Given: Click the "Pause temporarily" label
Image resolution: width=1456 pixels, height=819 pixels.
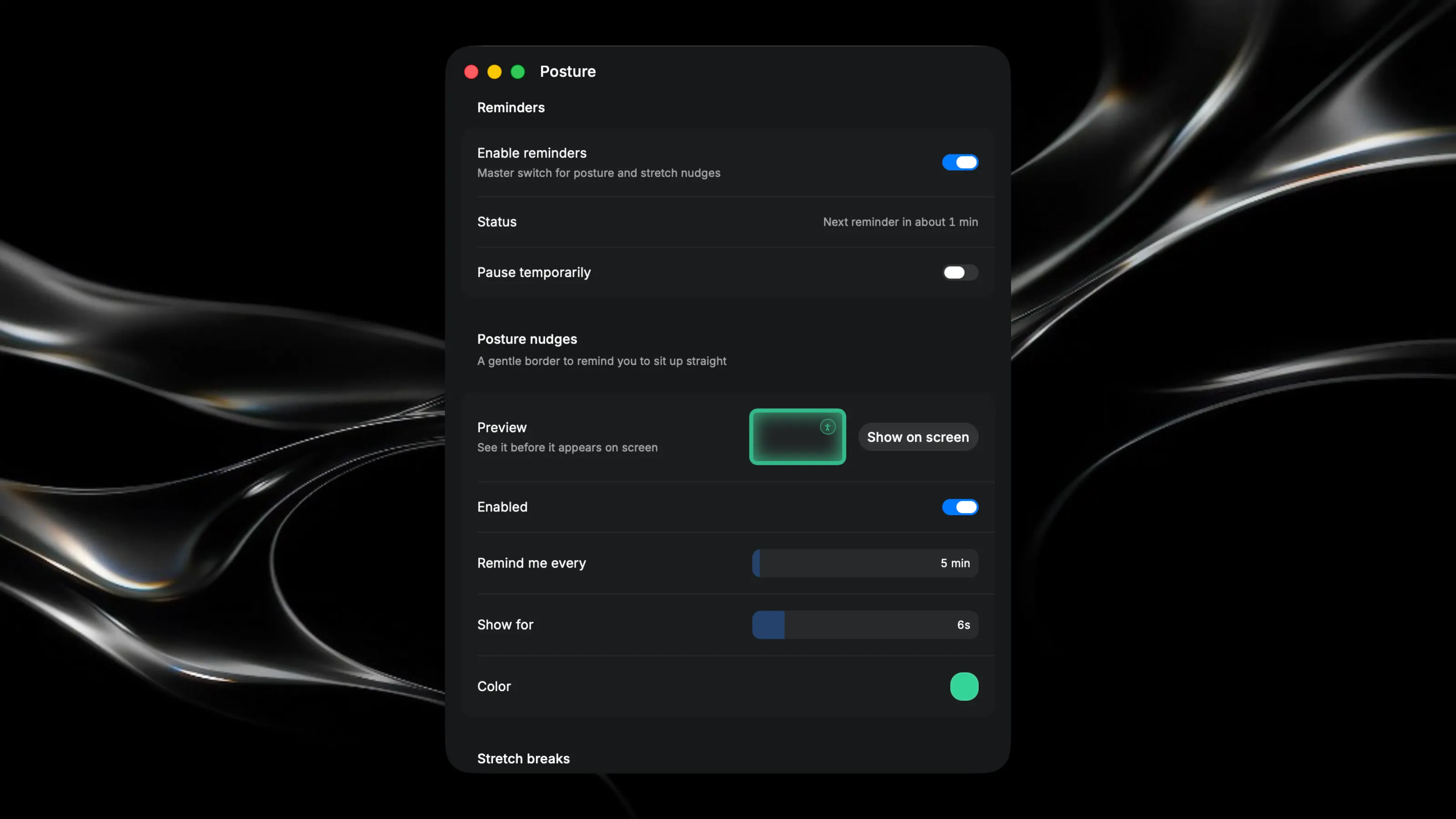Looking at the screenshot, I should click(x=534, y=273).
